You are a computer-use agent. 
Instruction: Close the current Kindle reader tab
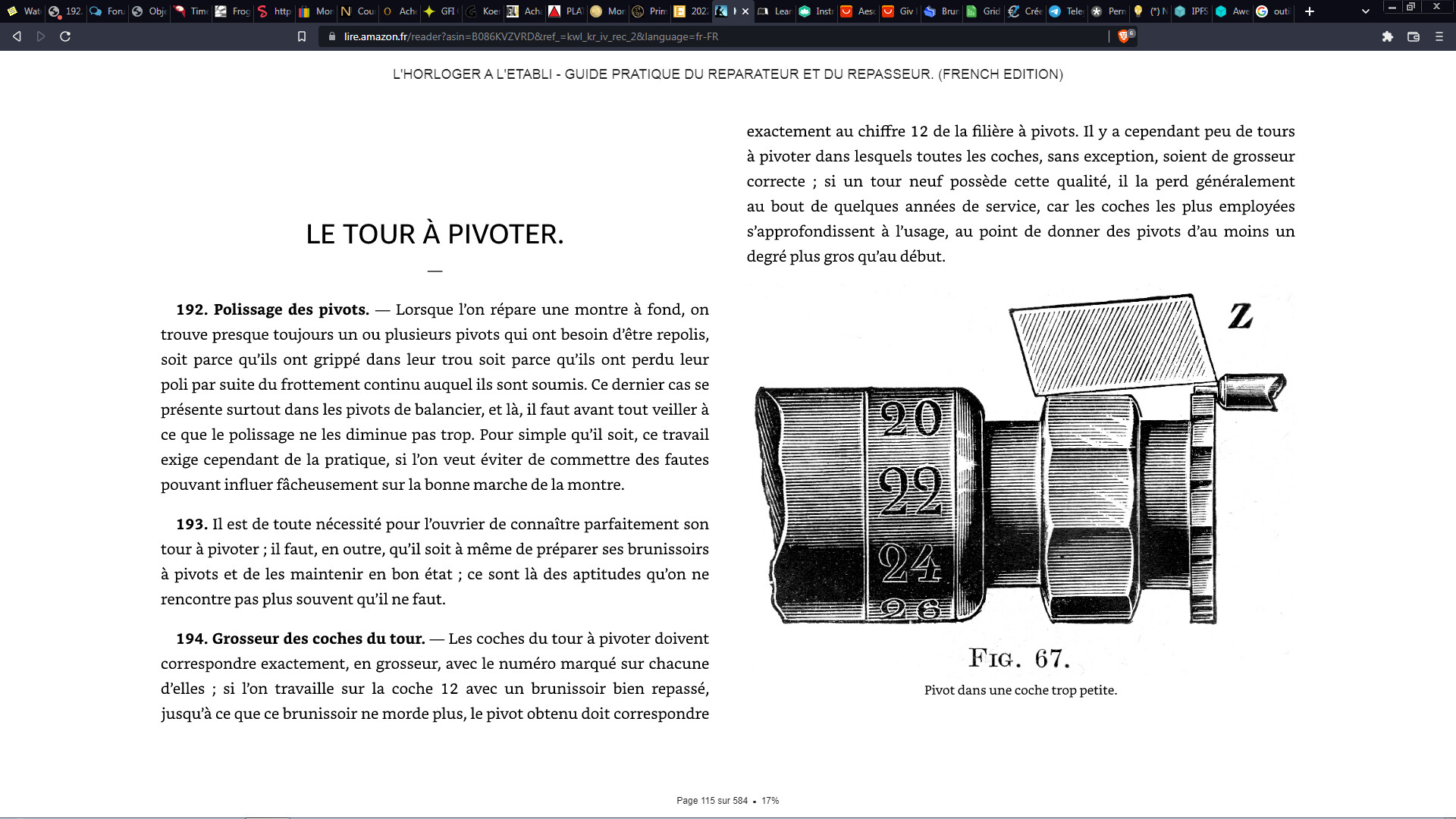click(745, 11)
